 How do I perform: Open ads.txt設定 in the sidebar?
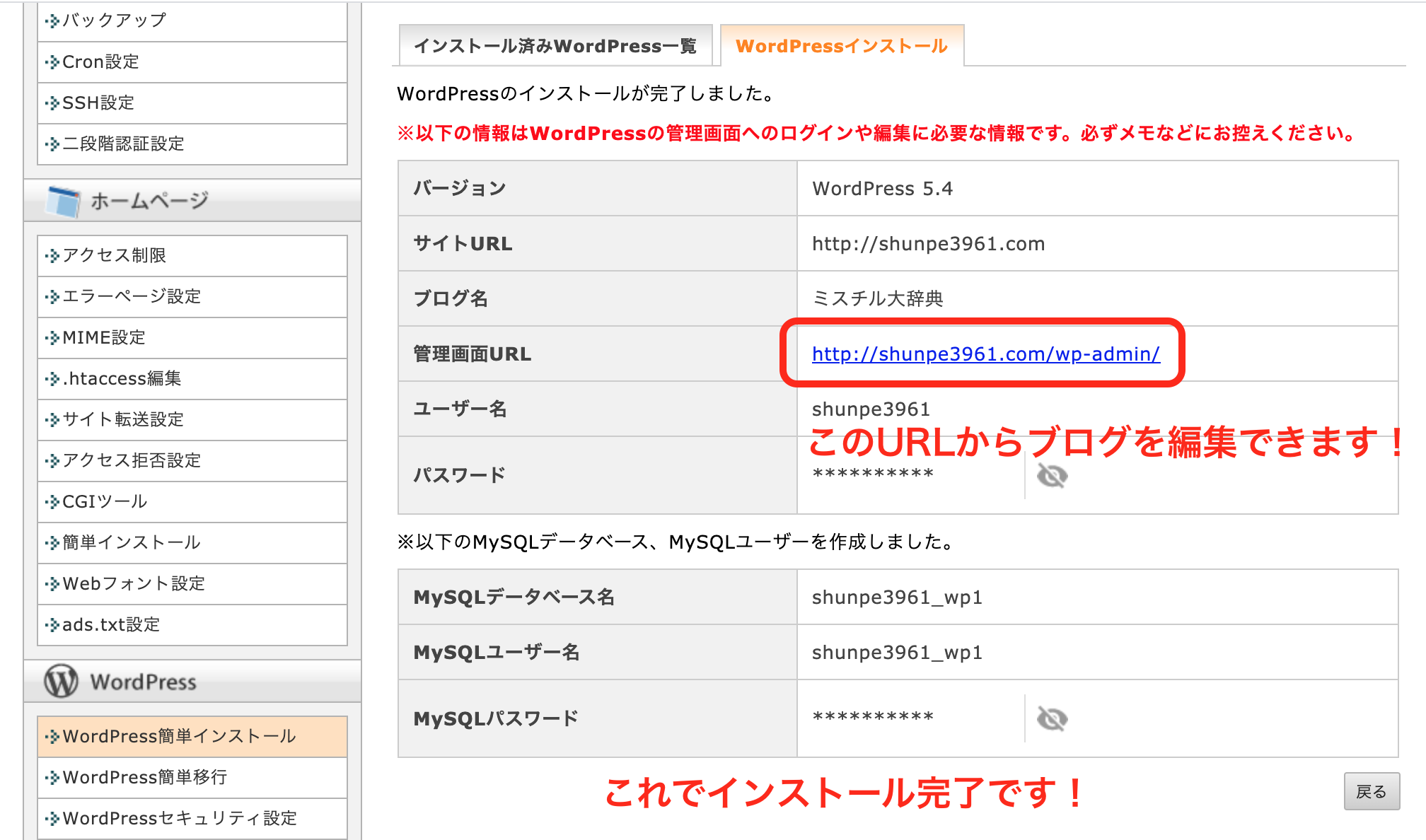[x=192, y=624]
